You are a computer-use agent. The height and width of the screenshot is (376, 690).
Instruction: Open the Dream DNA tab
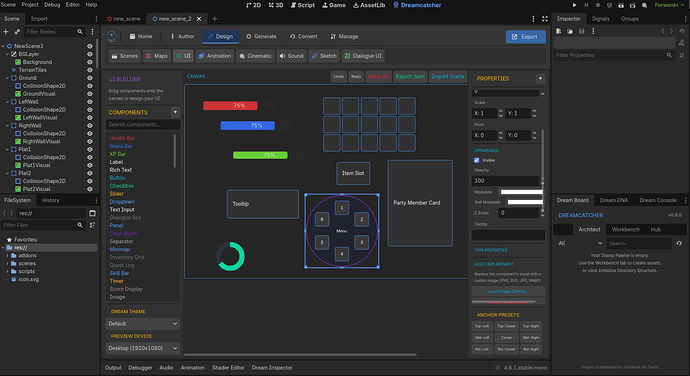pyautogui.click(x=614, y=200)
